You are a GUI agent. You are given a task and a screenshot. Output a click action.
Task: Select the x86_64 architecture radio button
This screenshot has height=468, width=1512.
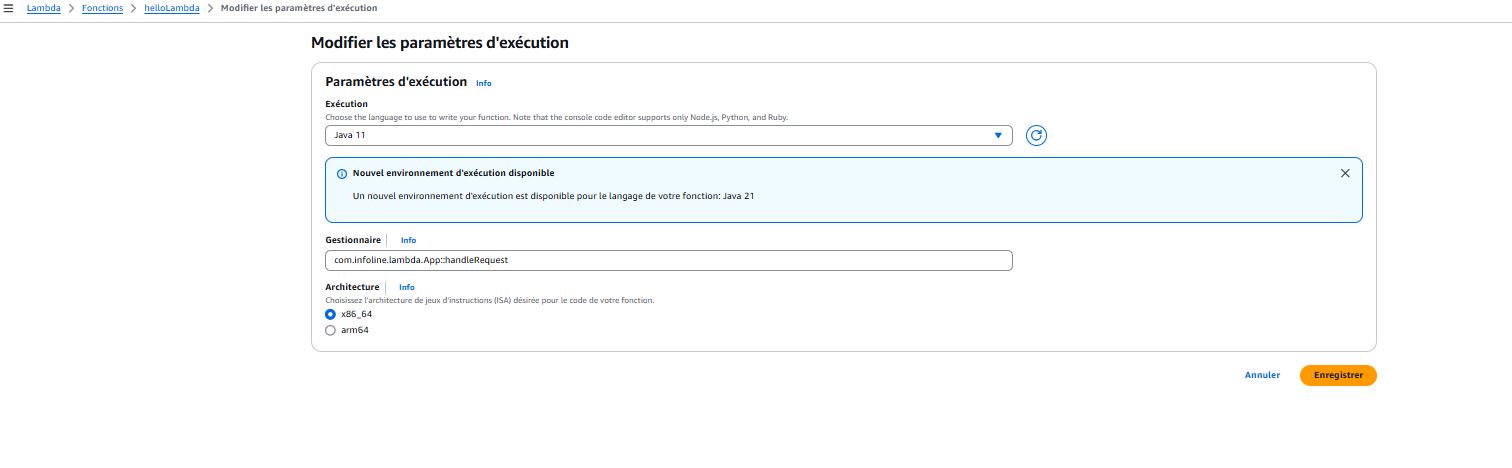point(331,314)
